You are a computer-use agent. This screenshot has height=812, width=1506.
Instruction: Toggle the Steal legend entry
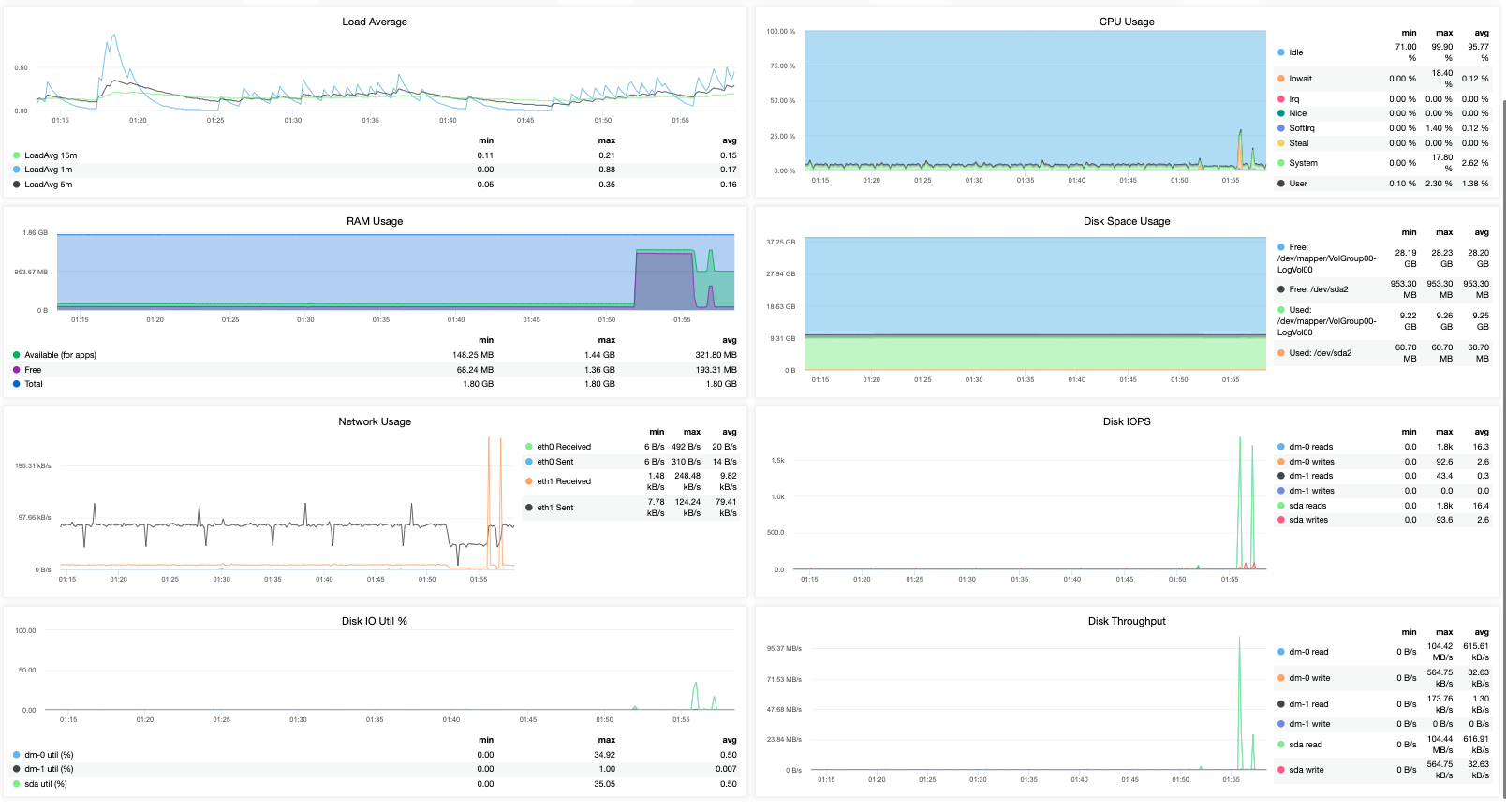point(1298,143)
